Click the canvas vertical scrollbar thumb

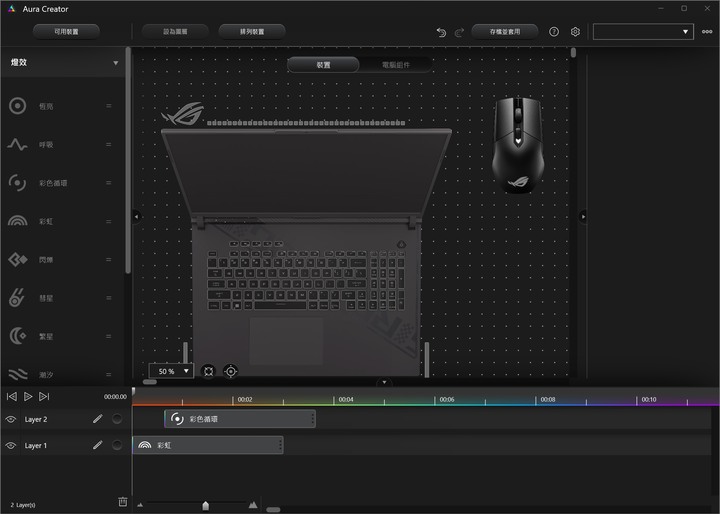(x=573, y=52)
